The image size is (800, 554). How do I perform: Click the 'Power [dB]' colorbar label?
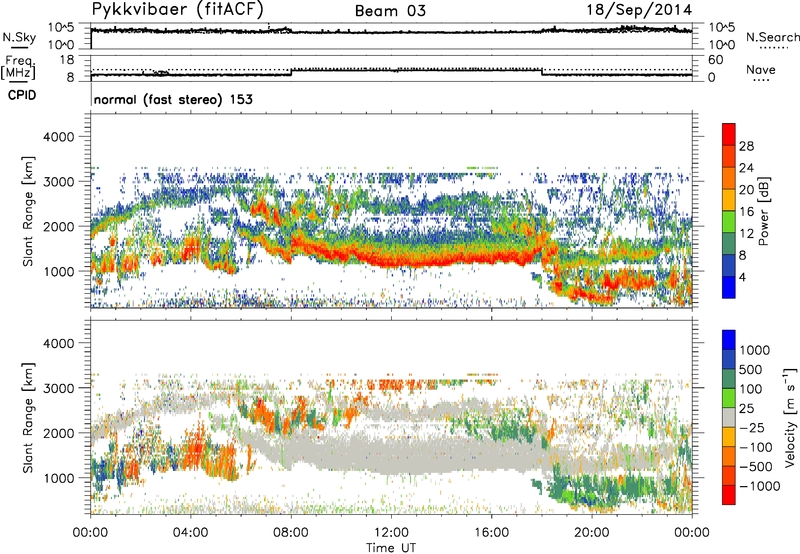pyautogui.click(x=763, y=211)
